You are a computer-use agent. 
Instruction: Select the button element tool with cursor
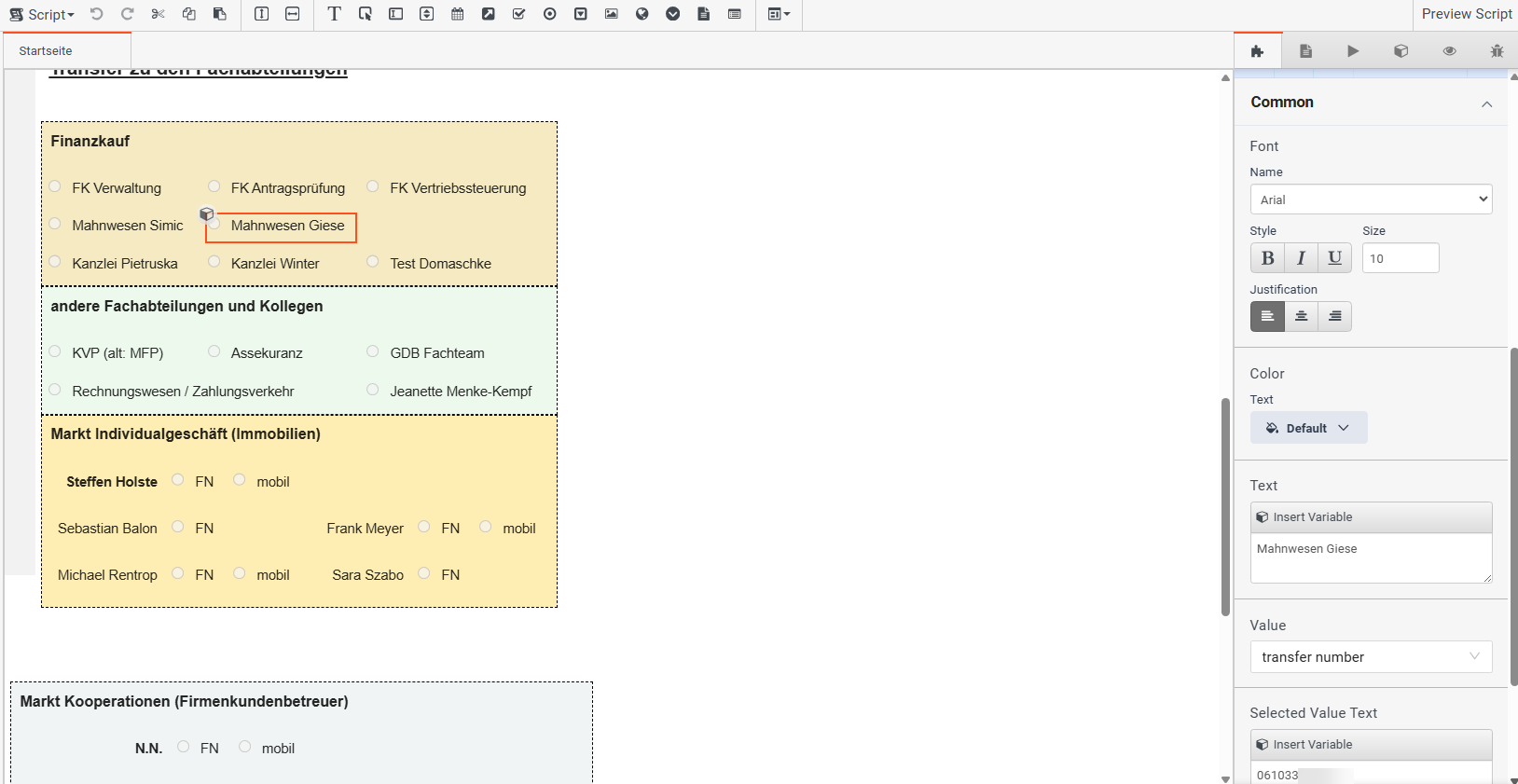click(x=366, y=14)
